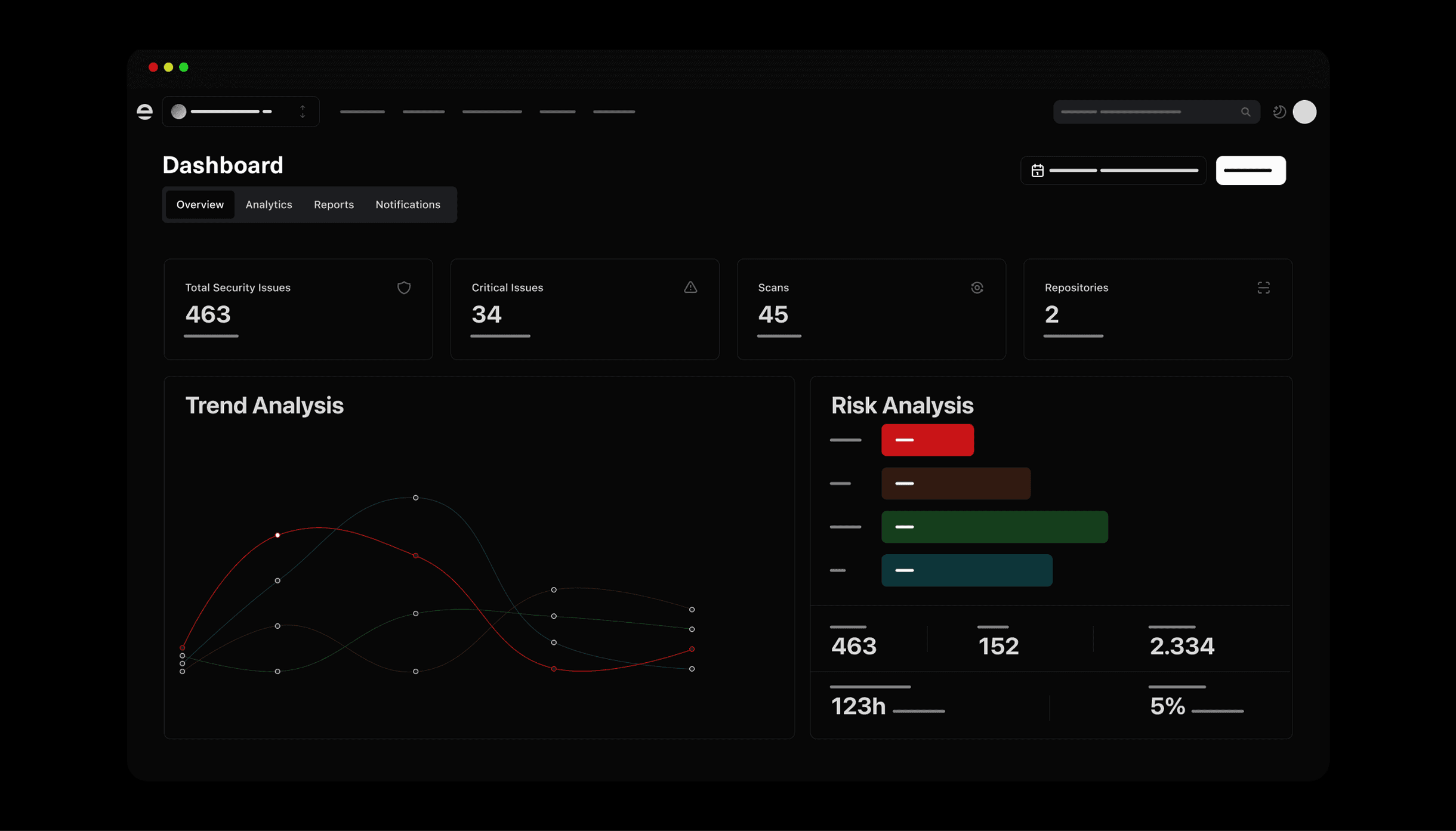Expand the workspace switcher dropdown arrows
The height and width of the screenshot is (831, 1456).
(303, 112)
